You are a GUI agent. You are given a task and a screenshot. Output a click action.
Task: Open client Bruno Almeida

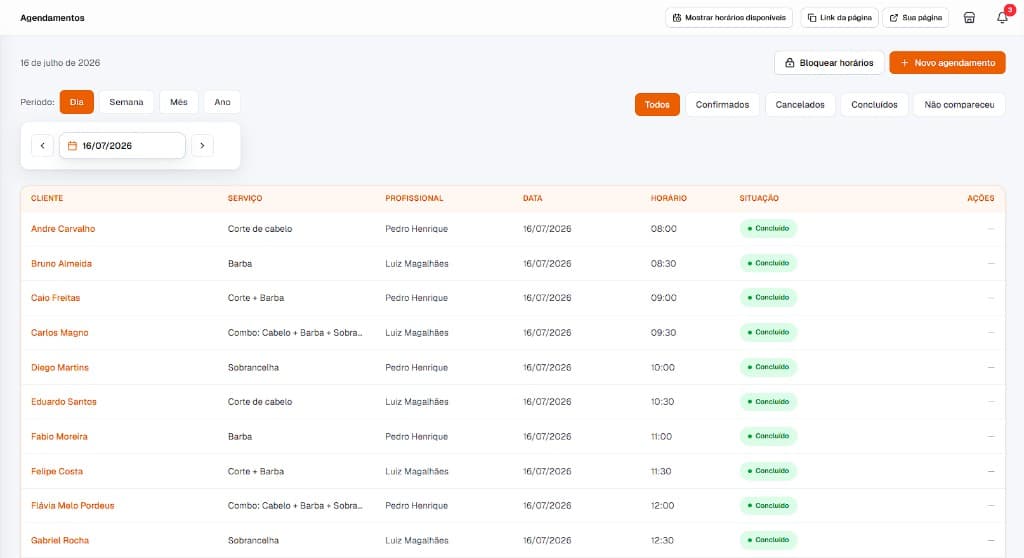[61, 263]
